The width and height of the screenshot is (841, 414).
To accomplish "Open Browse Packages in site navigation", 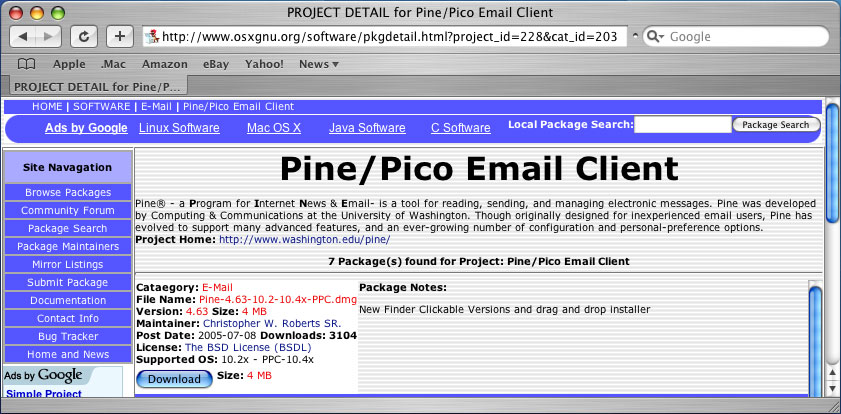I will [x=68, y=192].
